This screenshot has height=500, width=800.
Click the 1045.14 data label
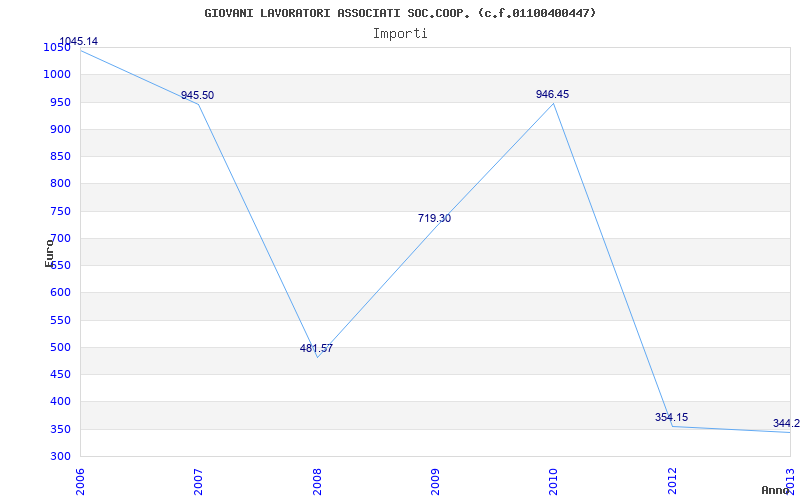(x=79, y=41)
